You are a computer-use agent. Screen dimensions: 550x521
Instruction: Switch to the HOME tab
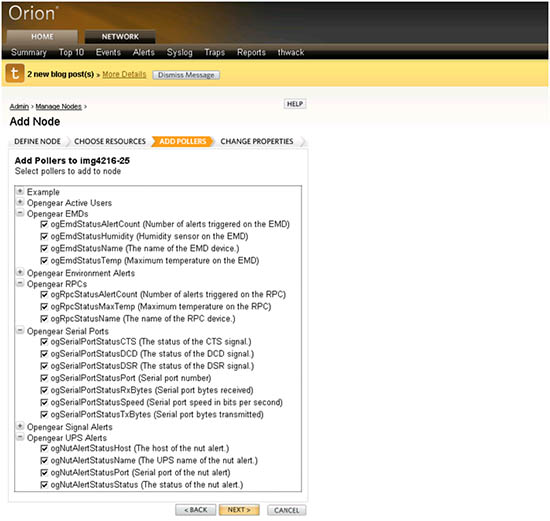(42, 36)
